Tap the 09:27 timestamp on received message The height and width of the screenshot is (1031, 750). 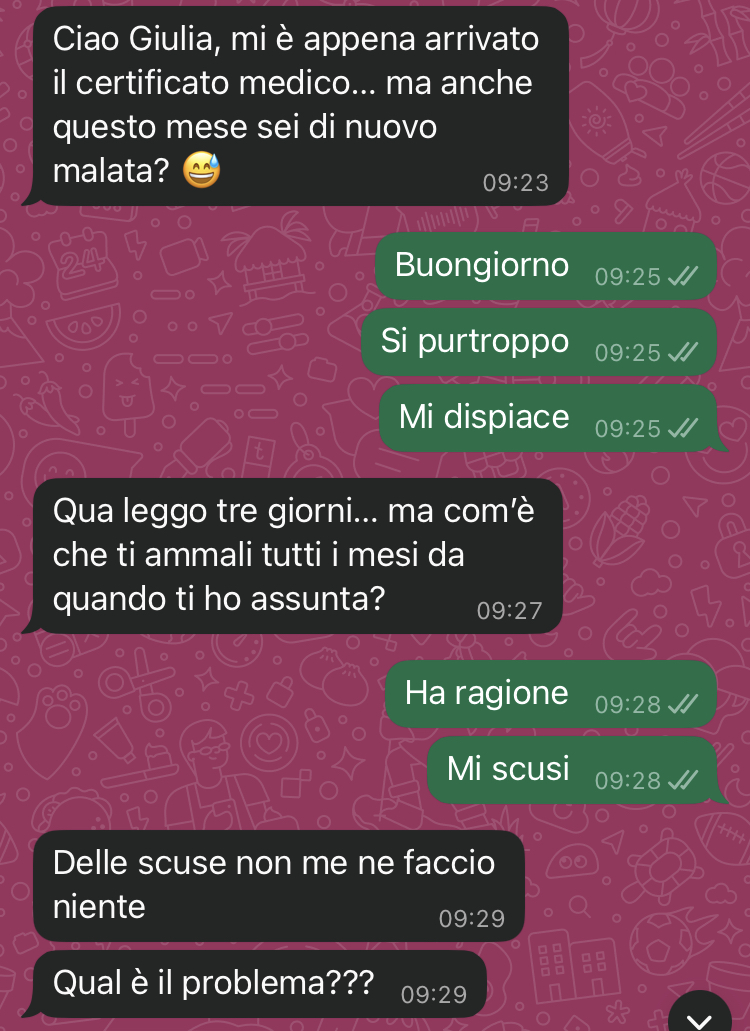[510, 611]
